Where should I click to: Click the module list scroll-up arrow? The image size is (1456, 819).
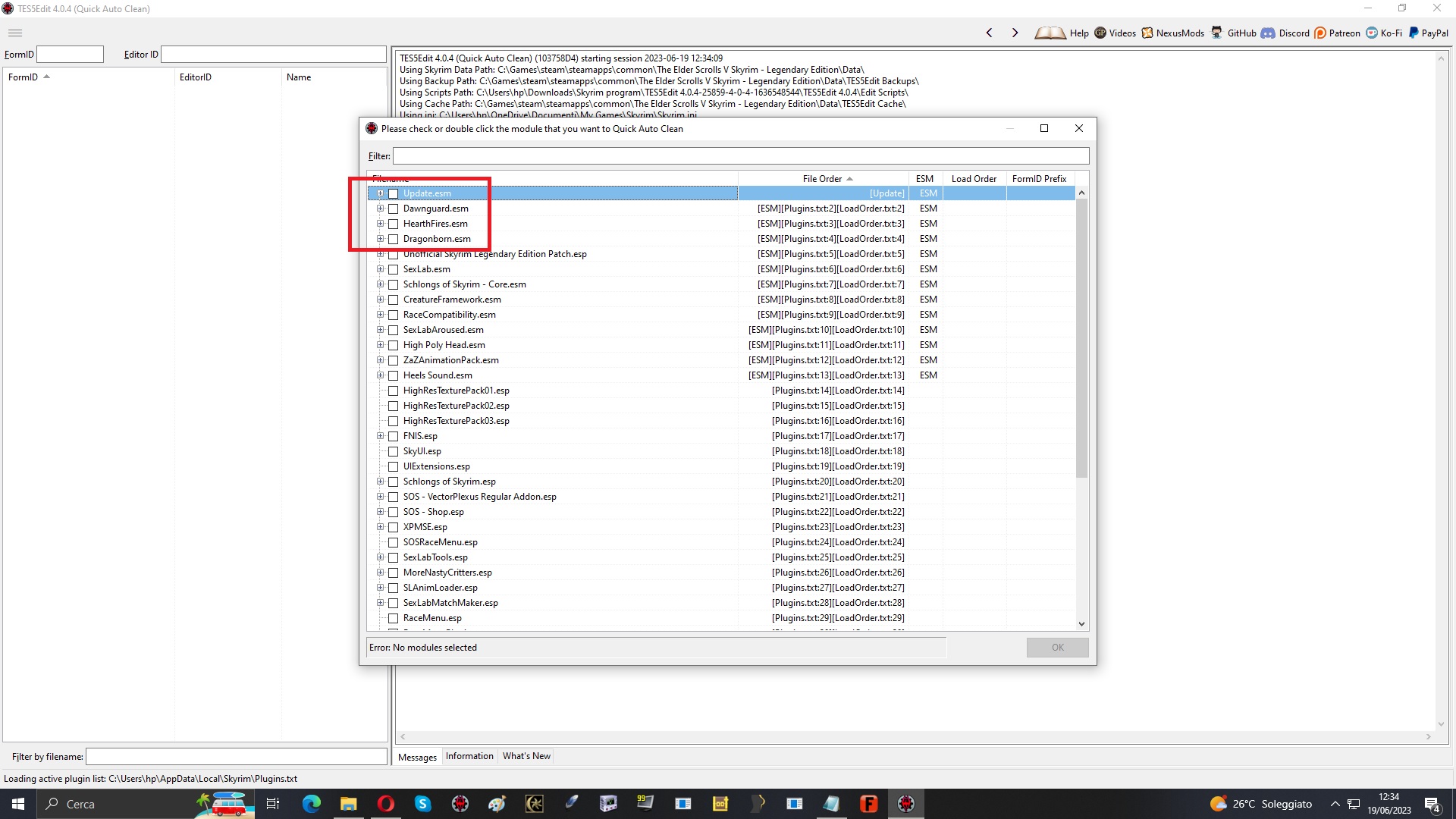[1081, 193]
